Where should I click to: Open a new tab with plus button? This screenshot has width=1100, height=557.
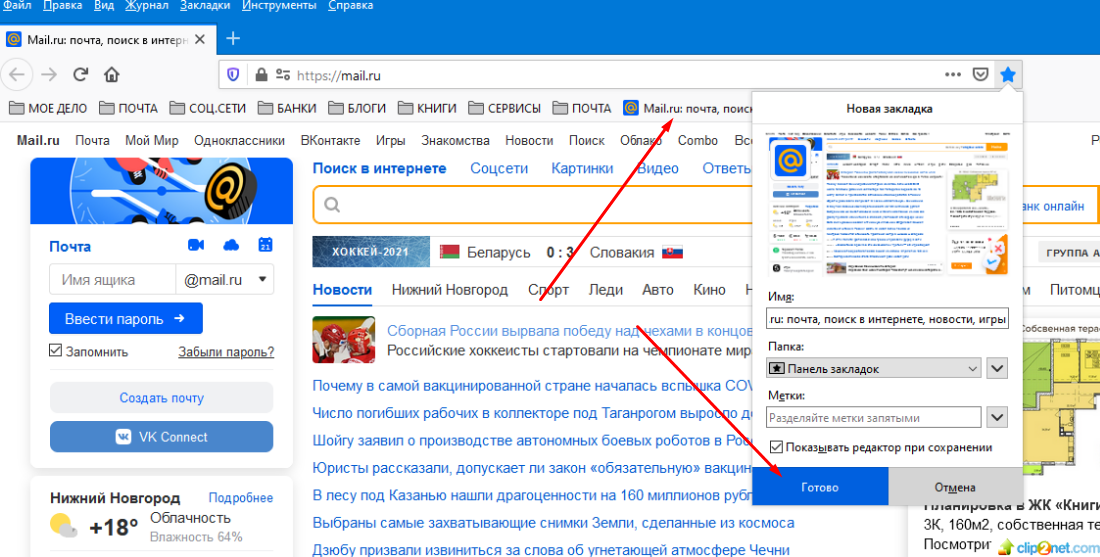[234, 39]
